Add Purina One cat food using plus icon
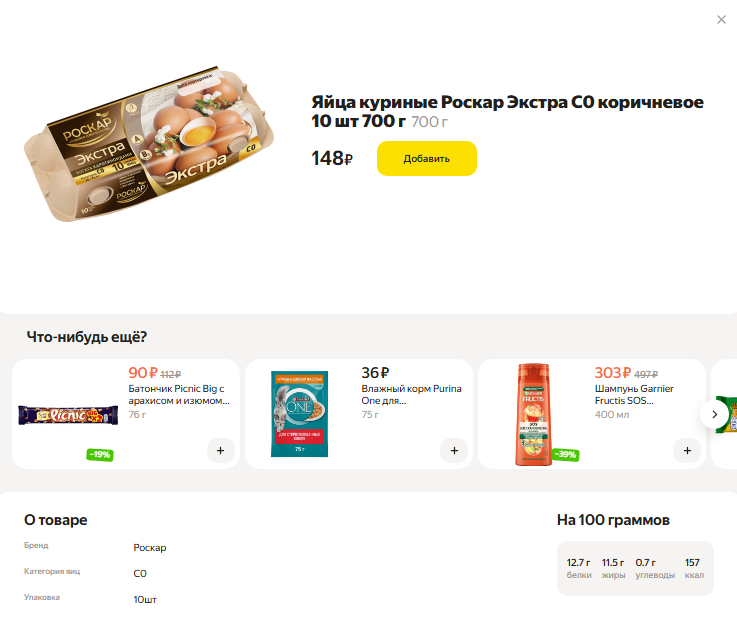 tap(454, 450)
